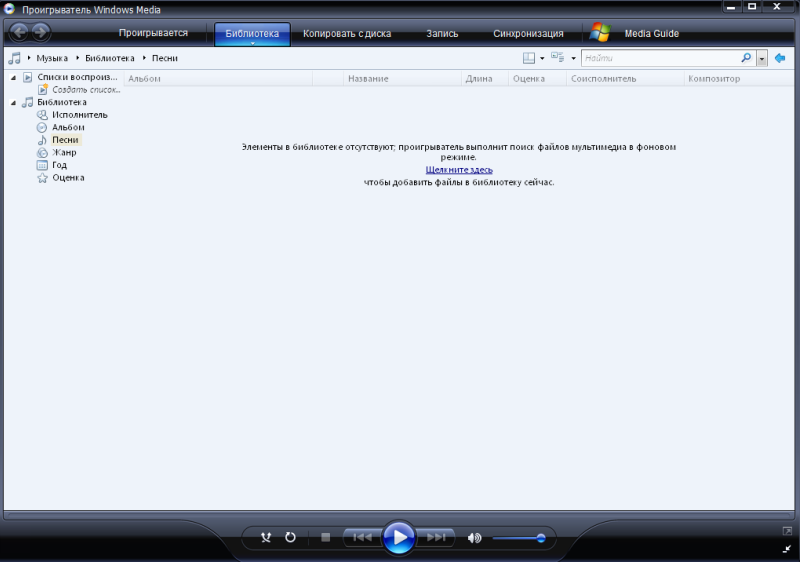The image size is (800, 562).
Task: Click the Соисполнитель column header
Action: pyautogui.click(x=625, y=79)
